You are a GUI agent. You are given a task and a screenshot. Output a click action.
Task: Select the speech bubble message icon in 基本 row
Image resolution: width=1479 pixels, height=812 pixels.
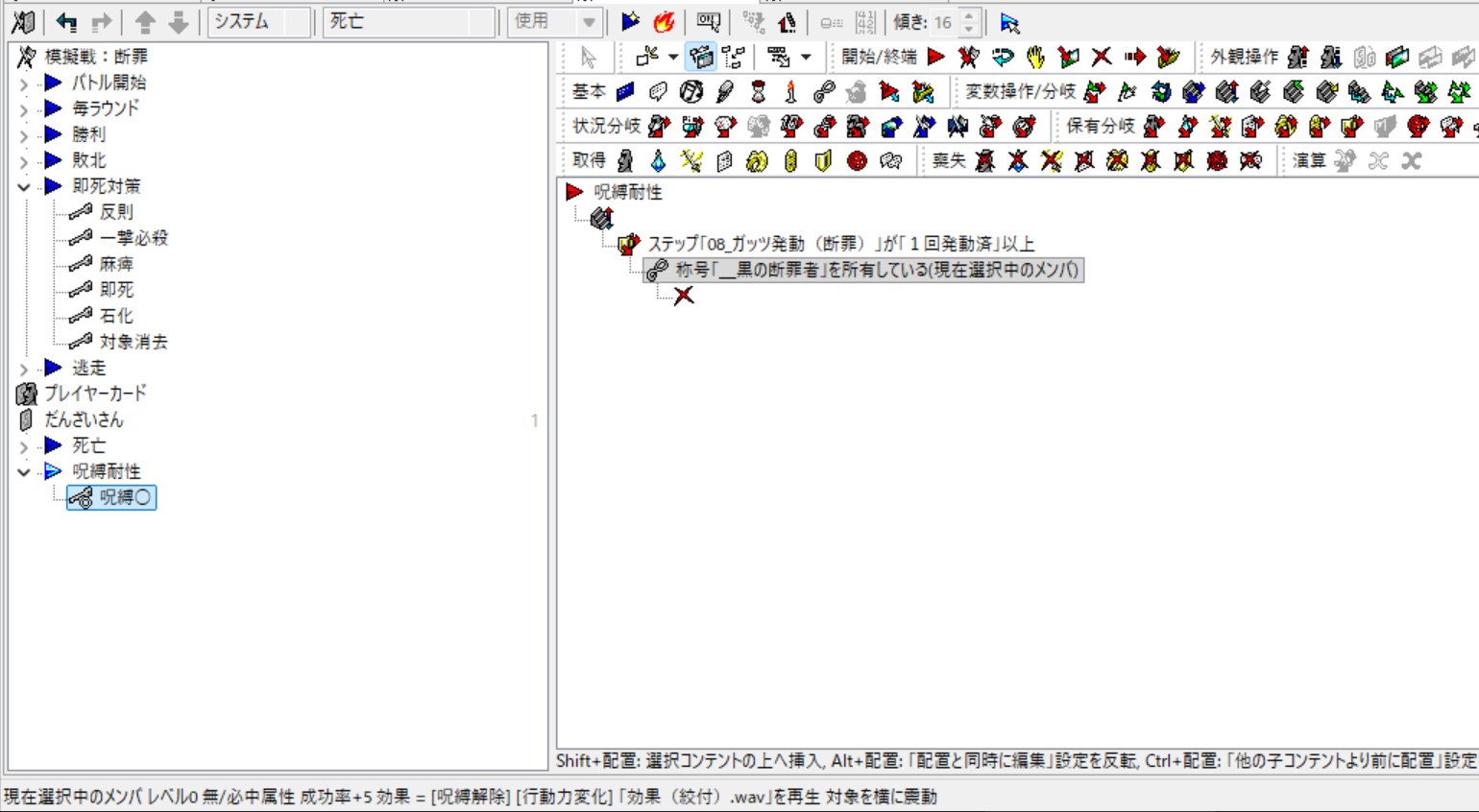pos(658,91)
